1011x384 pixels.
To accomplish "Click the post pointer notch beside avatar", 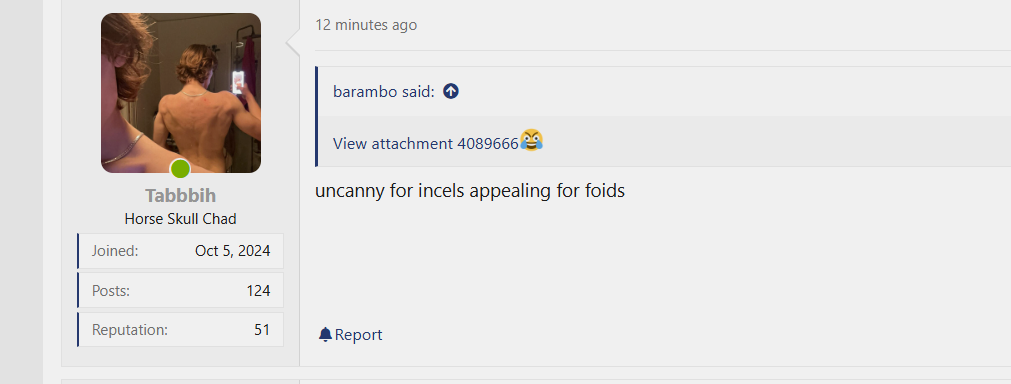I will pyautogui.click(x=293, y=43).
